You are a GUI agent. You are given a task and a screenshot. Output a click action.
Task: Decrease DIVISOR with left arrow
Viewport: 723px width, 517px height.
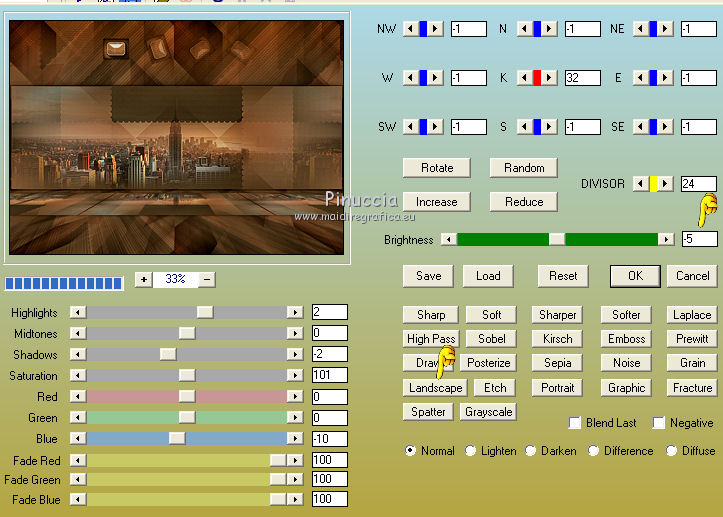[x=640, y=184]
